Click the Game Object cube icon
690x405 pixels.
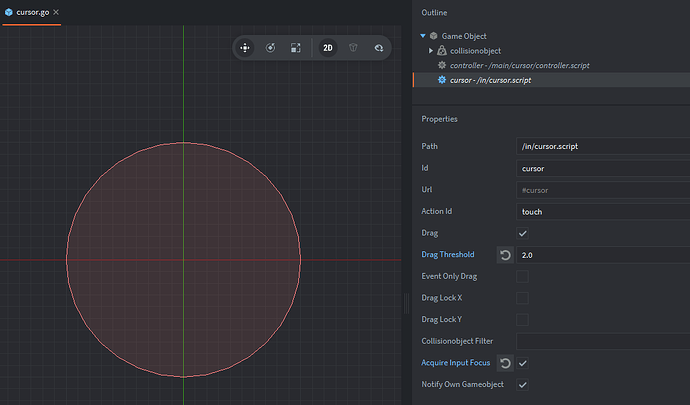(x=433, y=36)
